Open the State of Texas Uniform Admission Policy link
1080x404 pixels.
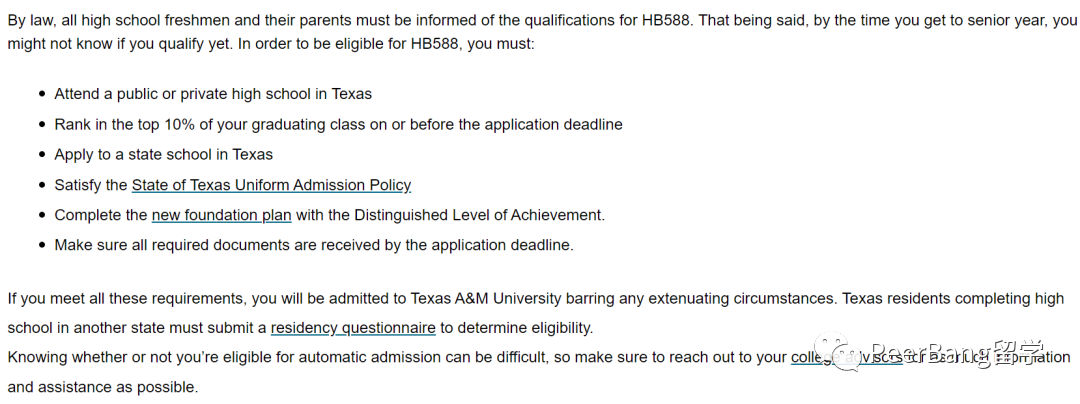271,185
